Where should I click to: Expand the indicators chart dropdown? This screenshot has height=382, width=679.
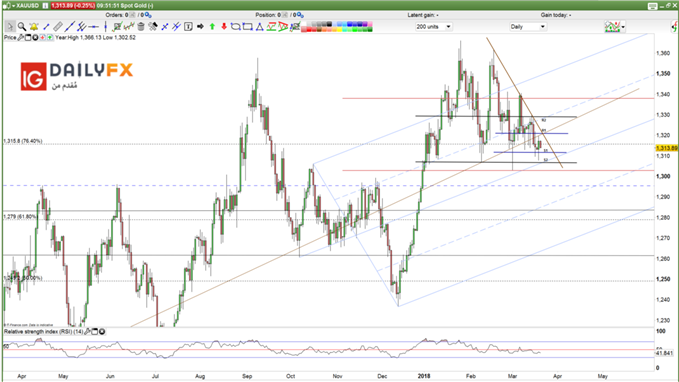pyautogui.click(x=623, y=27)
